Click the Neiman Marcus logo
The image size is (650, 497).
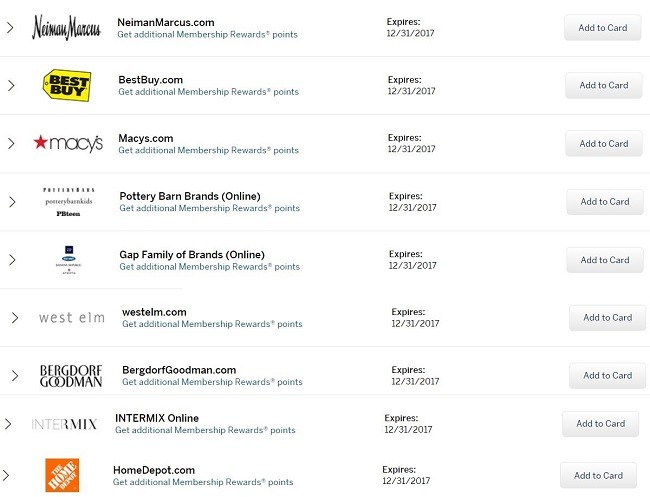[x=66, y=27]
